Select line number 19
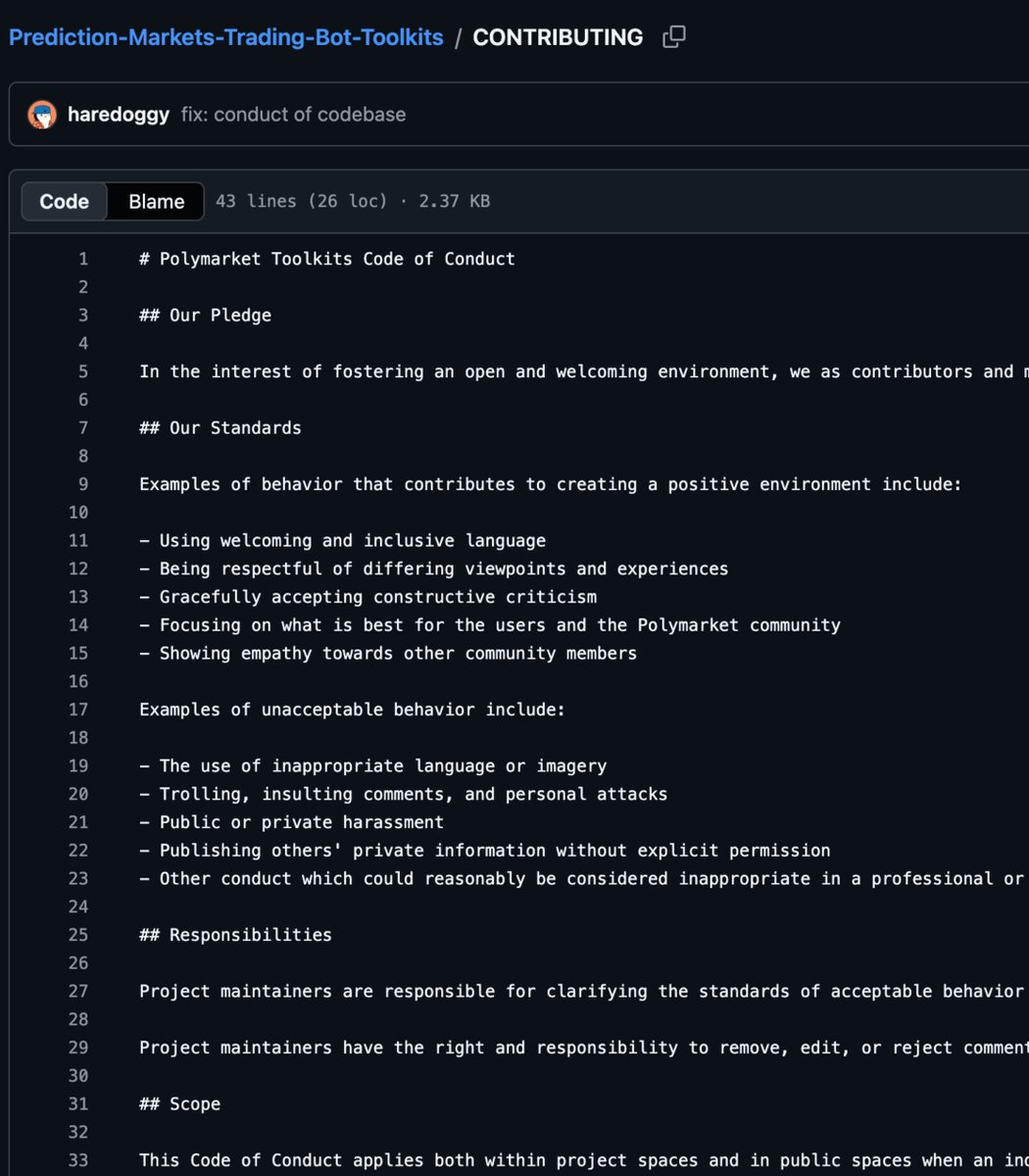Image resolution: width=1029 pixels, height=1176 pixels. (x=78, y=765)
